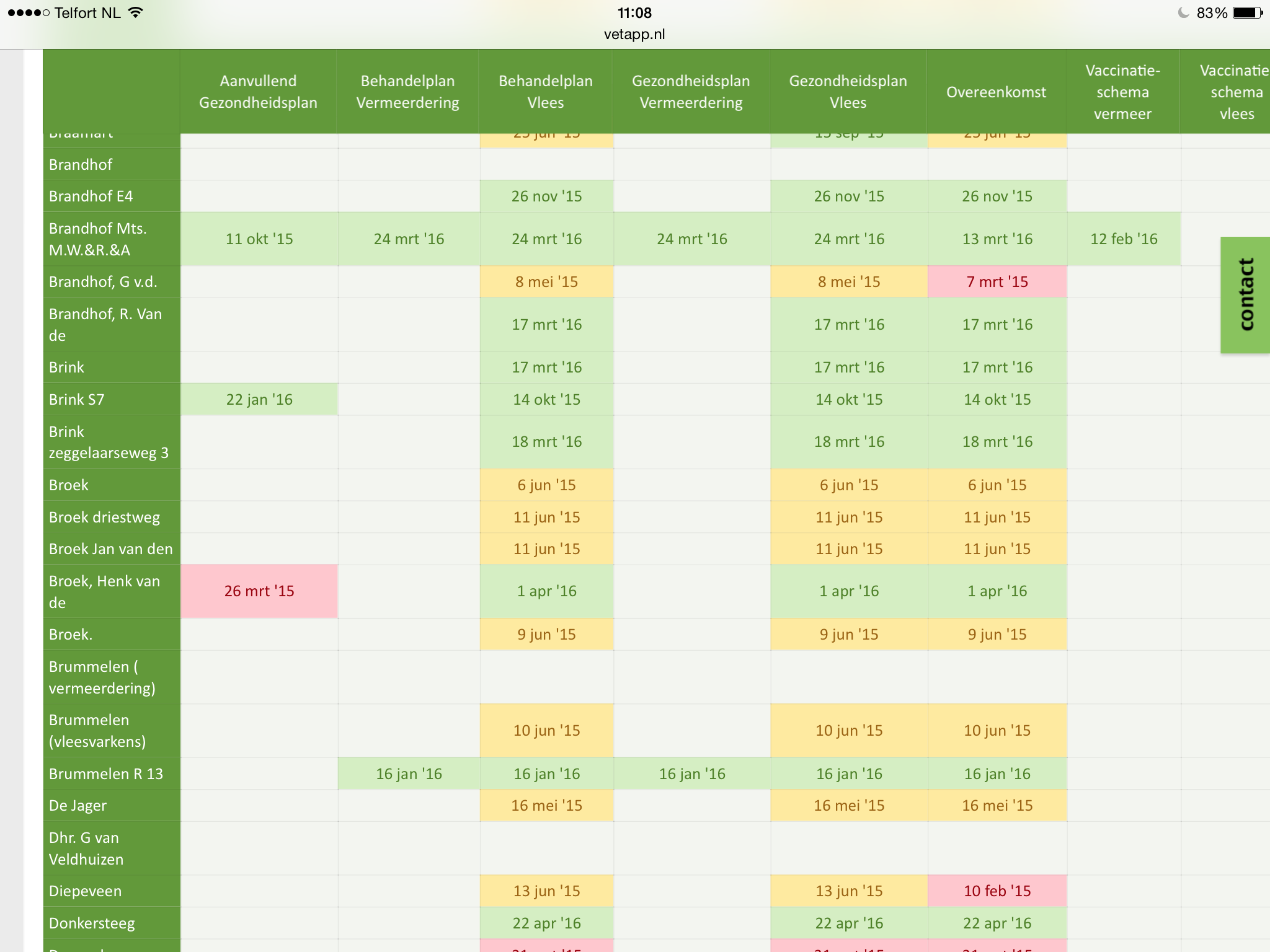The image size is (1270, 952).
Task: Open the Brink S7 row name
Action: click(x=112, y=399)
